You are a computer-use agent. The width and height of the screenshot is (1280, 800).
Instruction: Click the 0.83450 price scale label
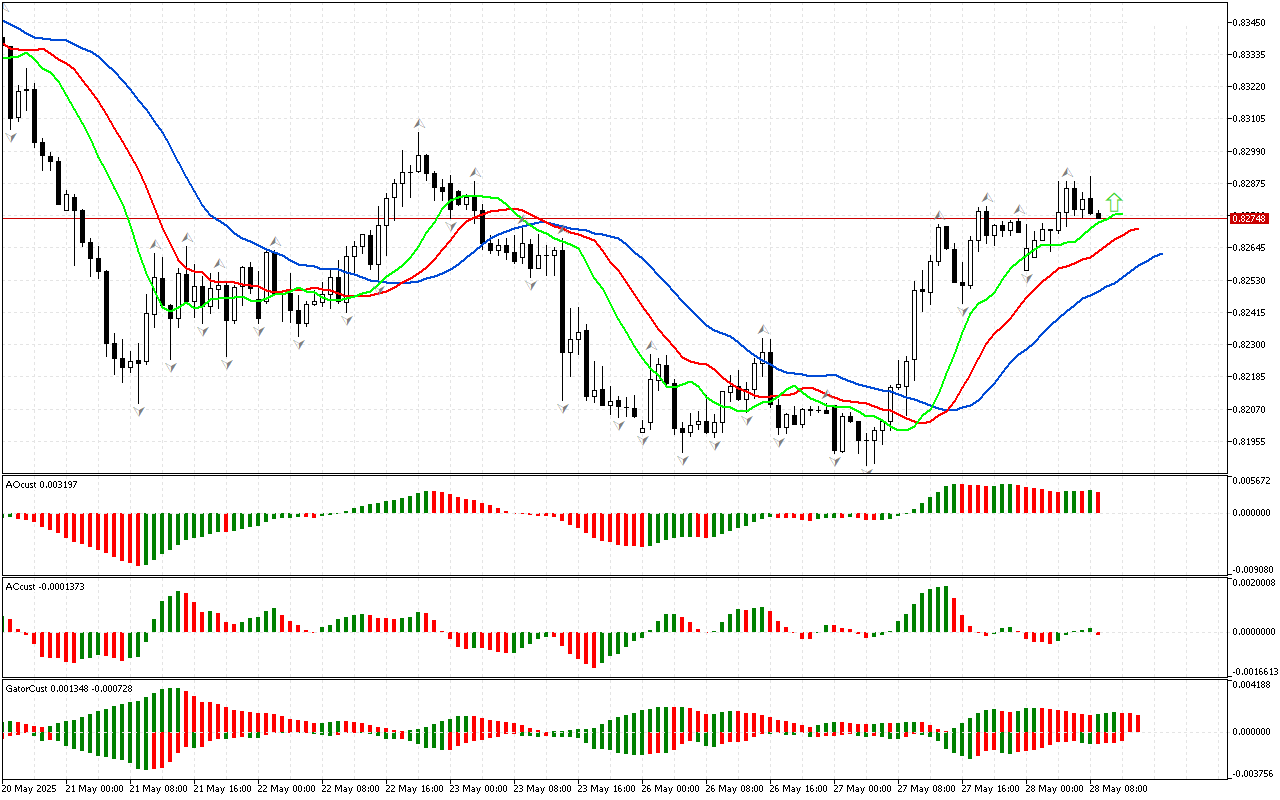click(1248, 22)
